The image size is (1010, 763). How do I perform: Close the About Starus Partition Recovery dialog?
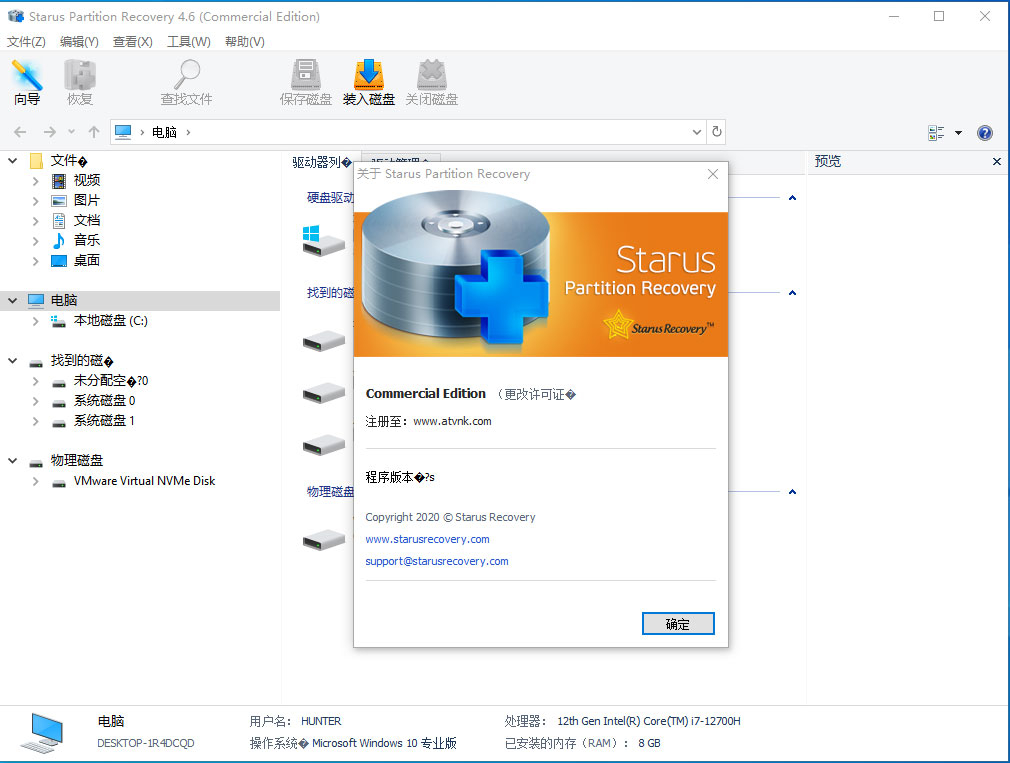[x=712, y=174]
